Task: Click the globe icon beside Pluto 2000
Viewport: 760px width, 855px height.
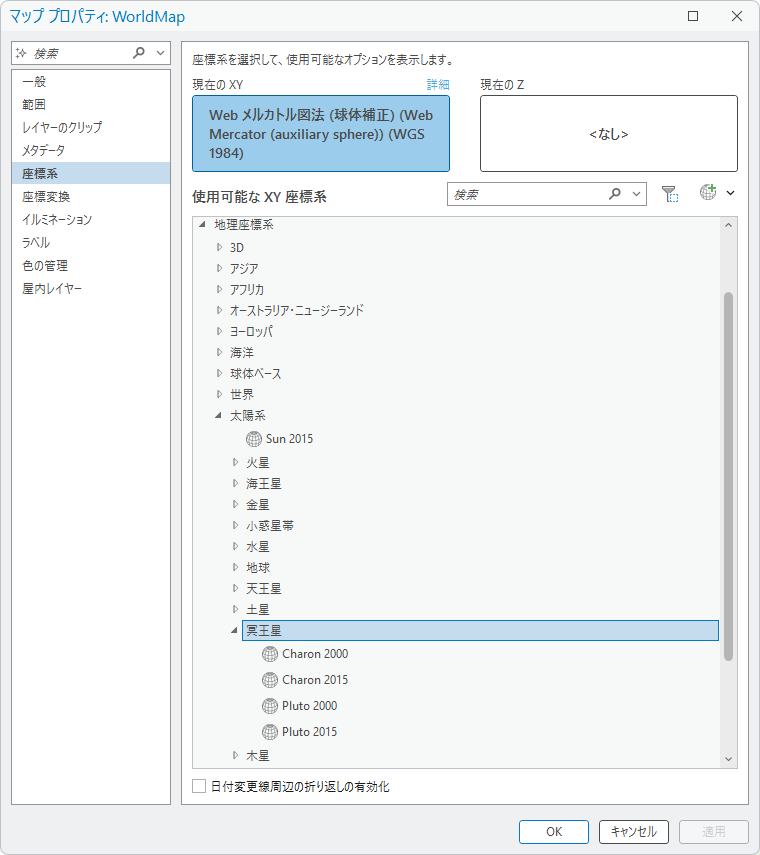Action: click(270, 706)
